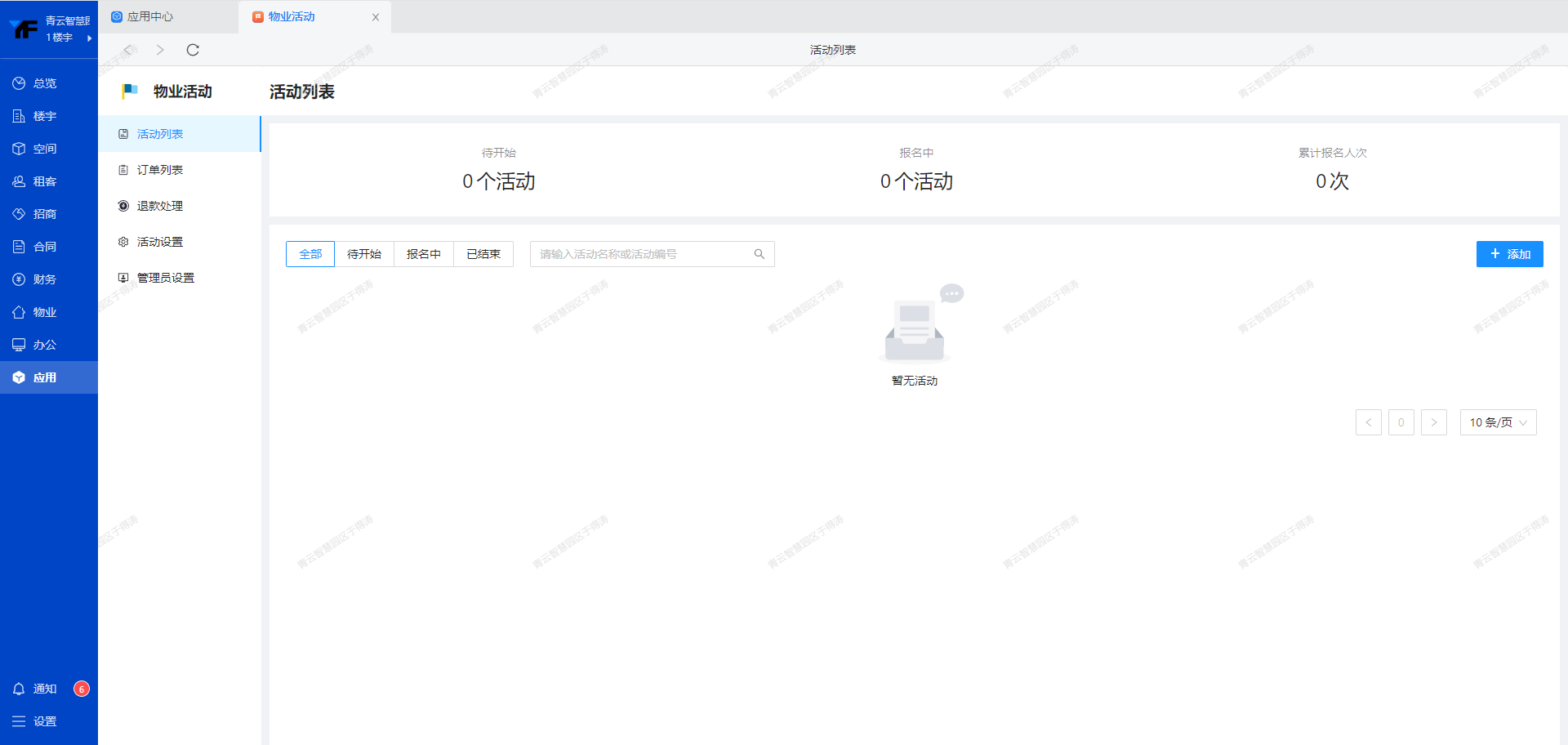
Task: Open 通知 notifications bell in sidebar
Action: [36, 689]
